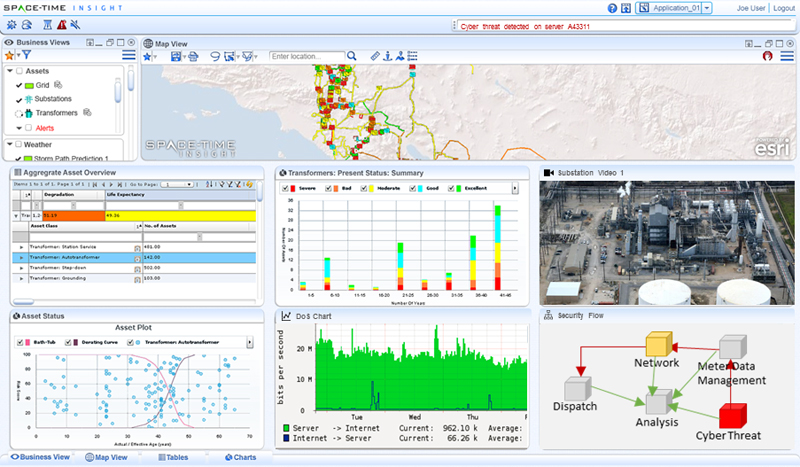The width and height of the screenshot is (800, 467).
Task: Click the copy icon next to Grid
Action: point(58,85)
